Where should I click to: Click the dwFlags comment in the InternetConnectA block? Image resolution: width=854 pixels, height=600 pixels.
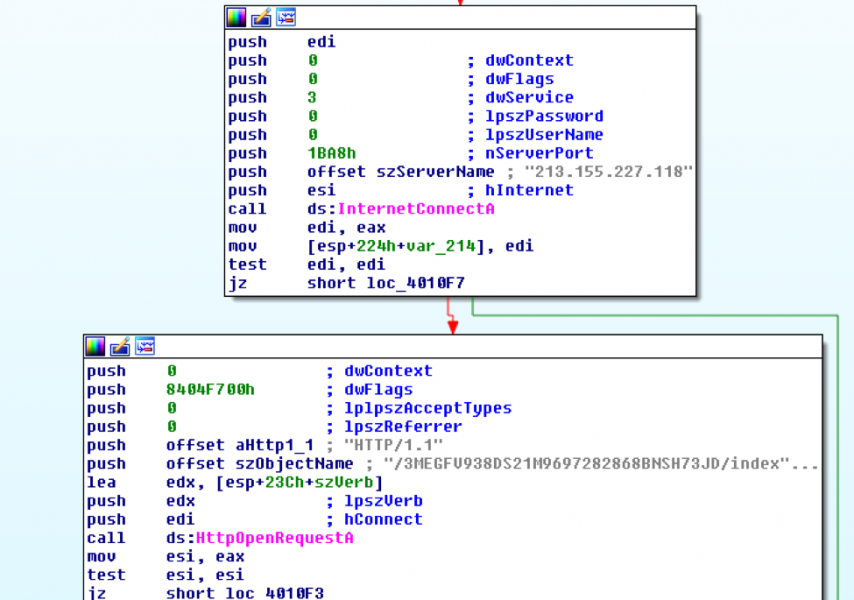pos(520,79)
